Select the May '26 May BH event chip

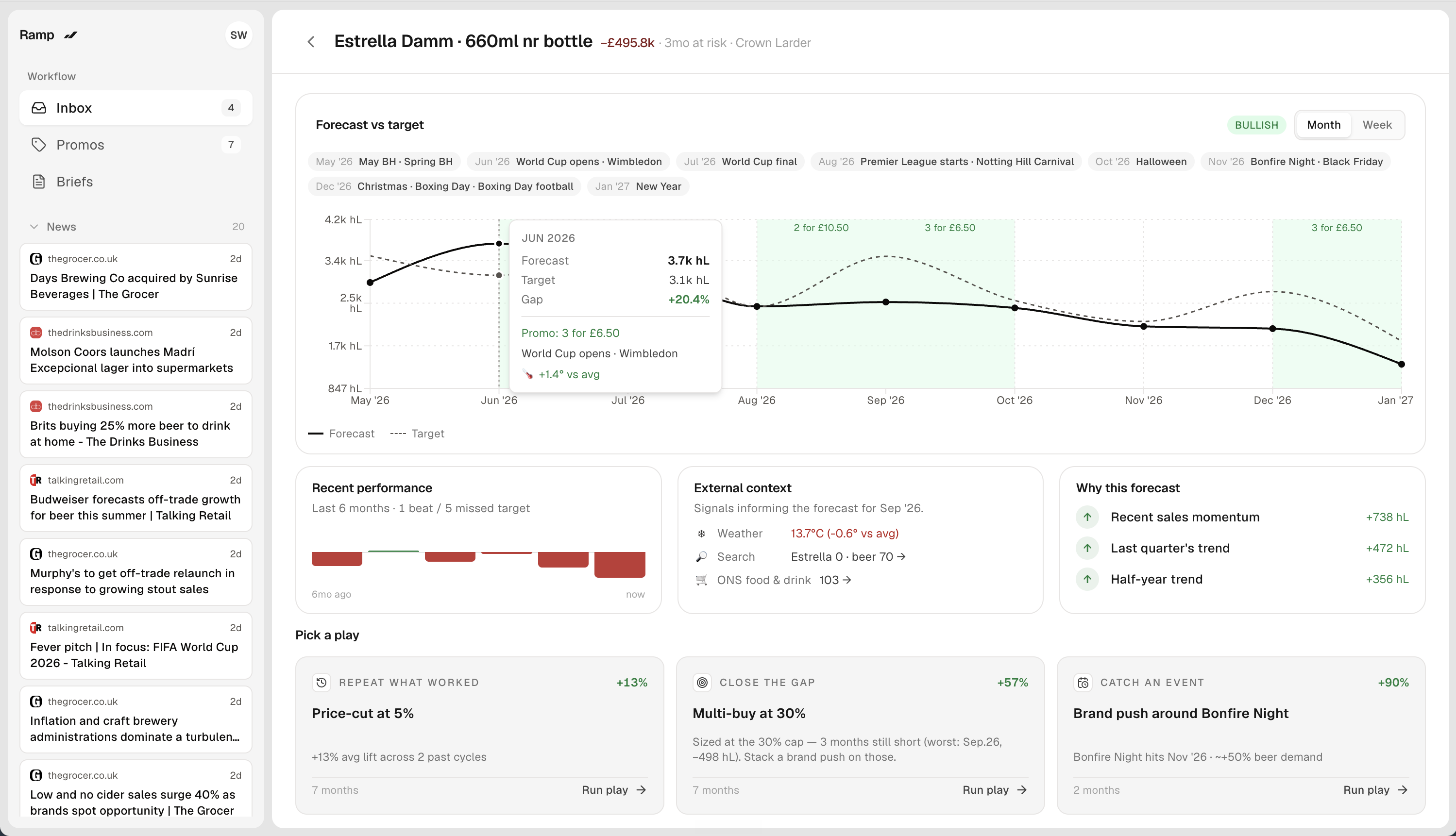click(384, 162)
